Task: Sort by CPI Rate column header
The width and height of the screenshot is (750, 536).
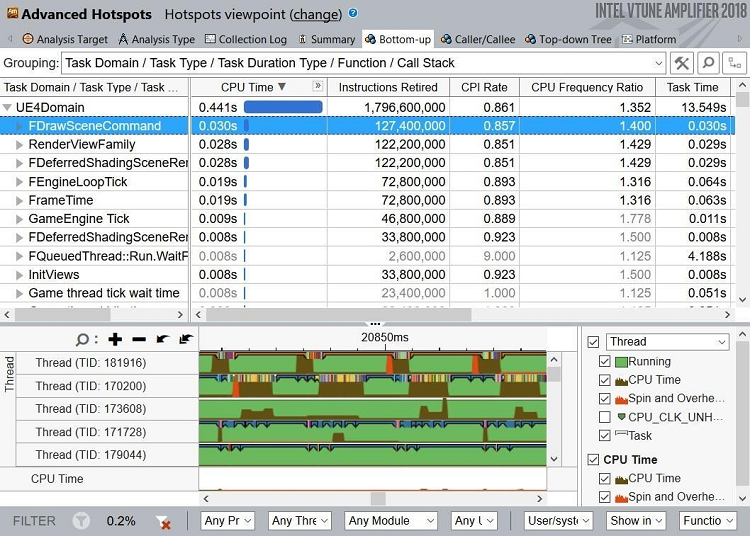Action: coord(484,87)
